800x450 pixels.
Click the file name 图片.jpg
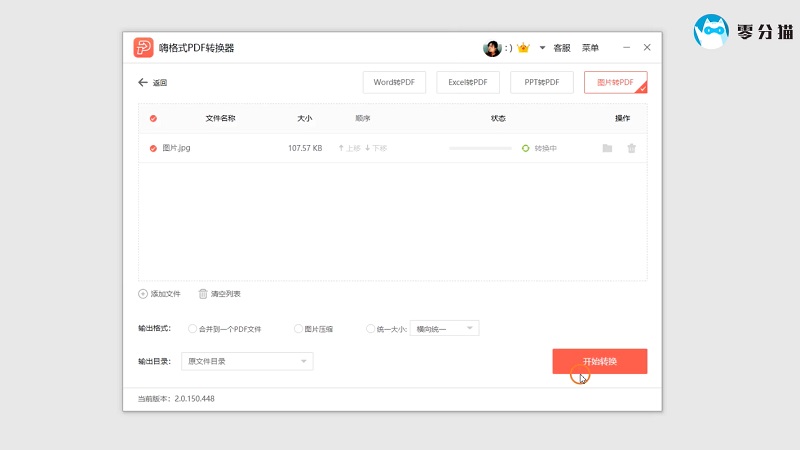pyautogui.click(x=177, y=148)
